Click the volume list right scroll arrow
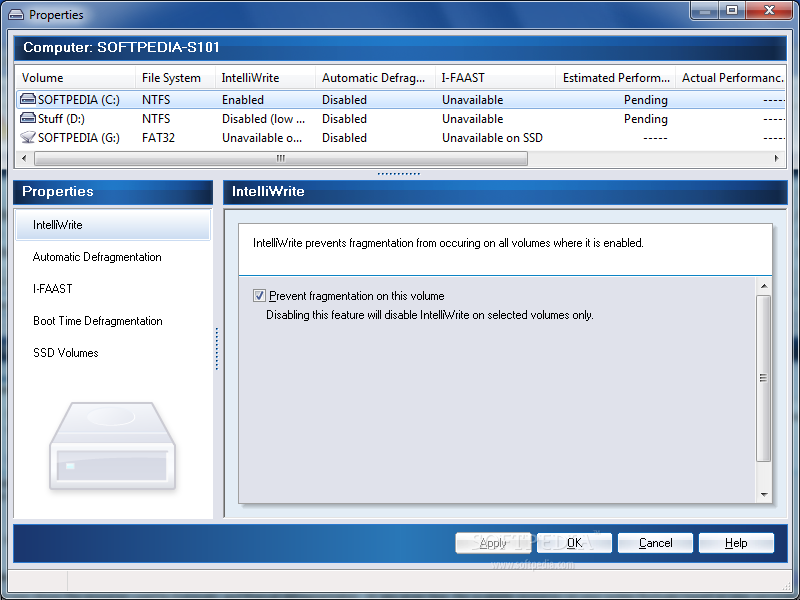The image size is (800, 600). 777,158
